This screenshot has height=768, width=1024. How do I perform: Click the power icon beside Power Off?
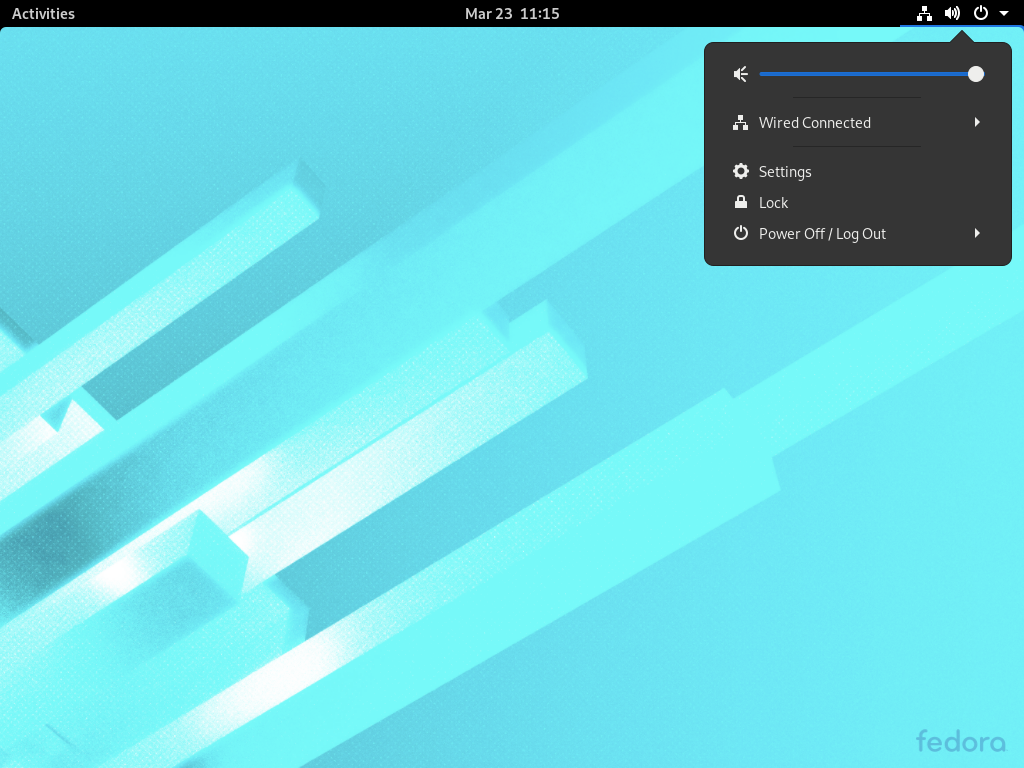pyautogui.click(x=741, y=233)
